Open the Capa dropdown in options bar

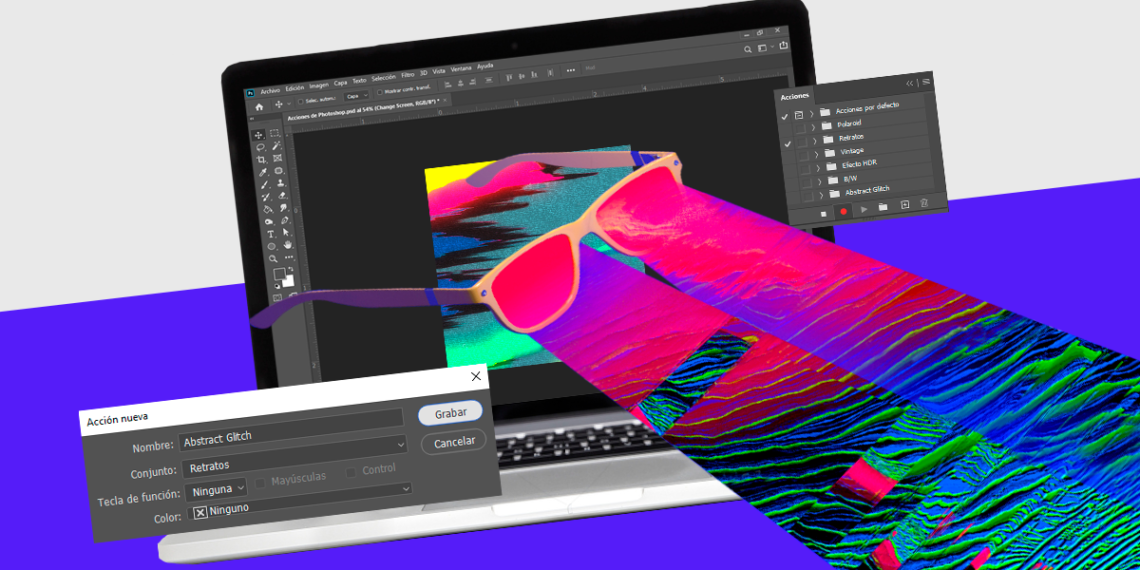click(356, 95)
